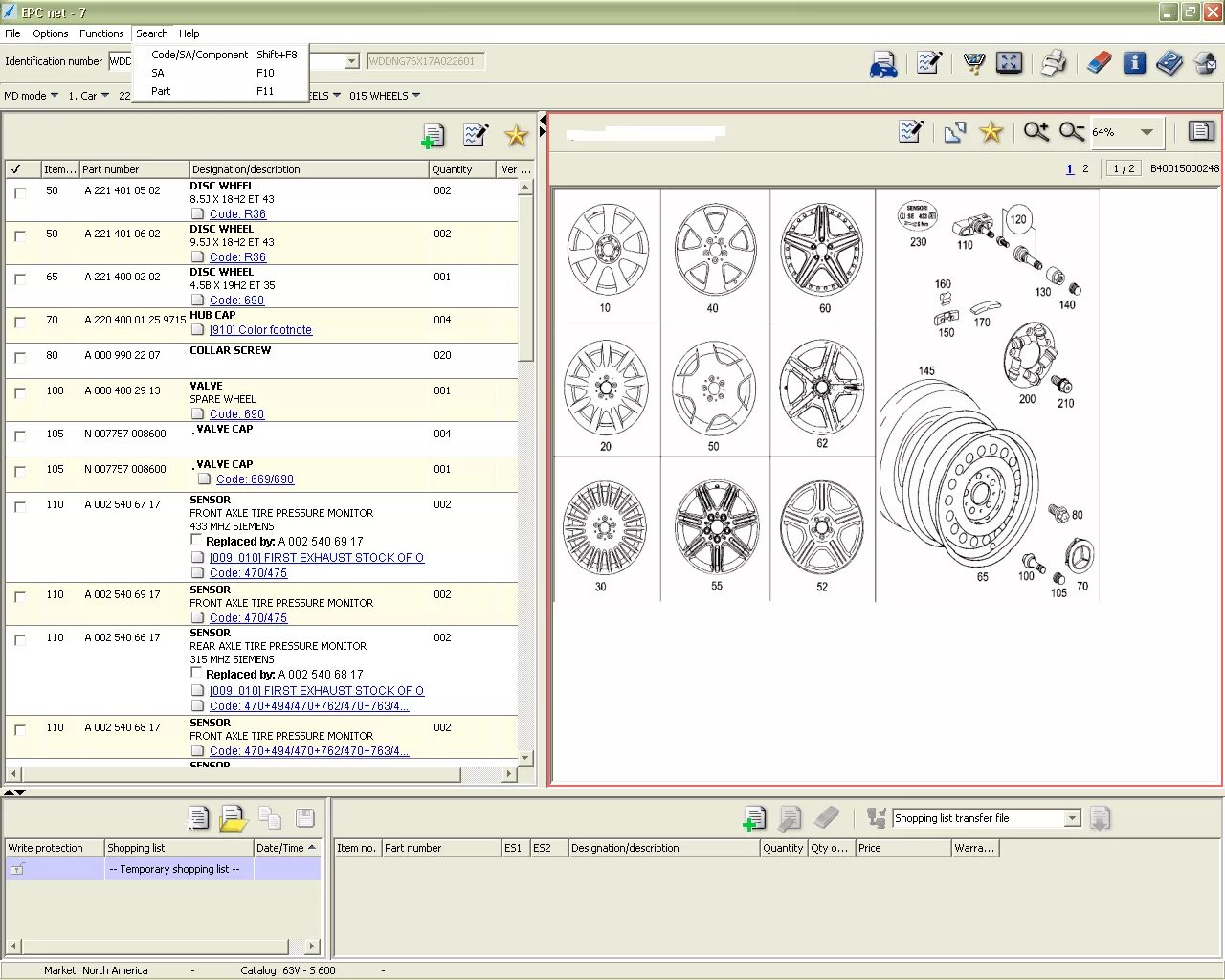Click the fullscreen expand arrows icon
The width and height of the screenshot is (1225, 980).
coord(1009,63)
